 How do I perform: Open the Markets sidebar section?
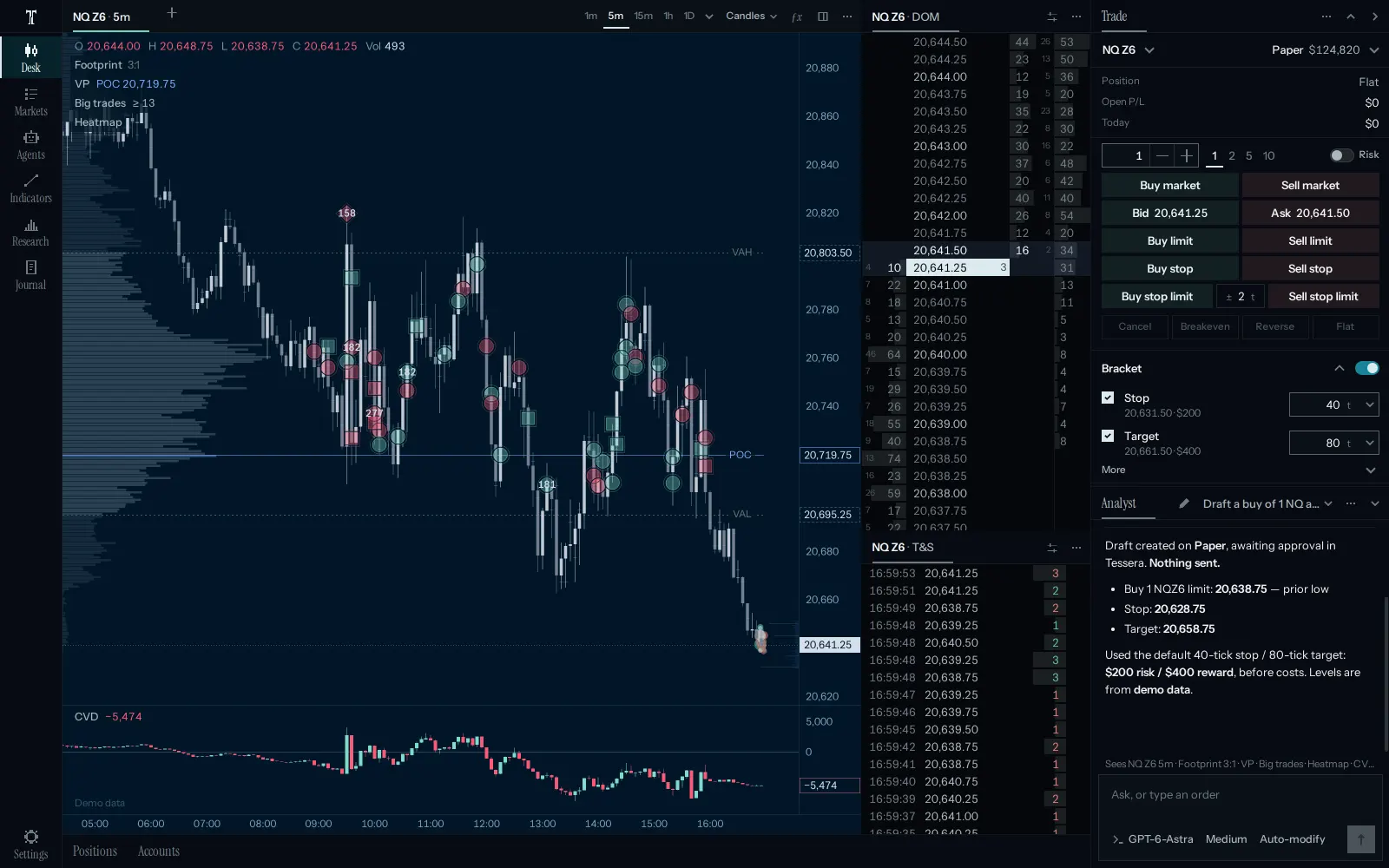30,102
